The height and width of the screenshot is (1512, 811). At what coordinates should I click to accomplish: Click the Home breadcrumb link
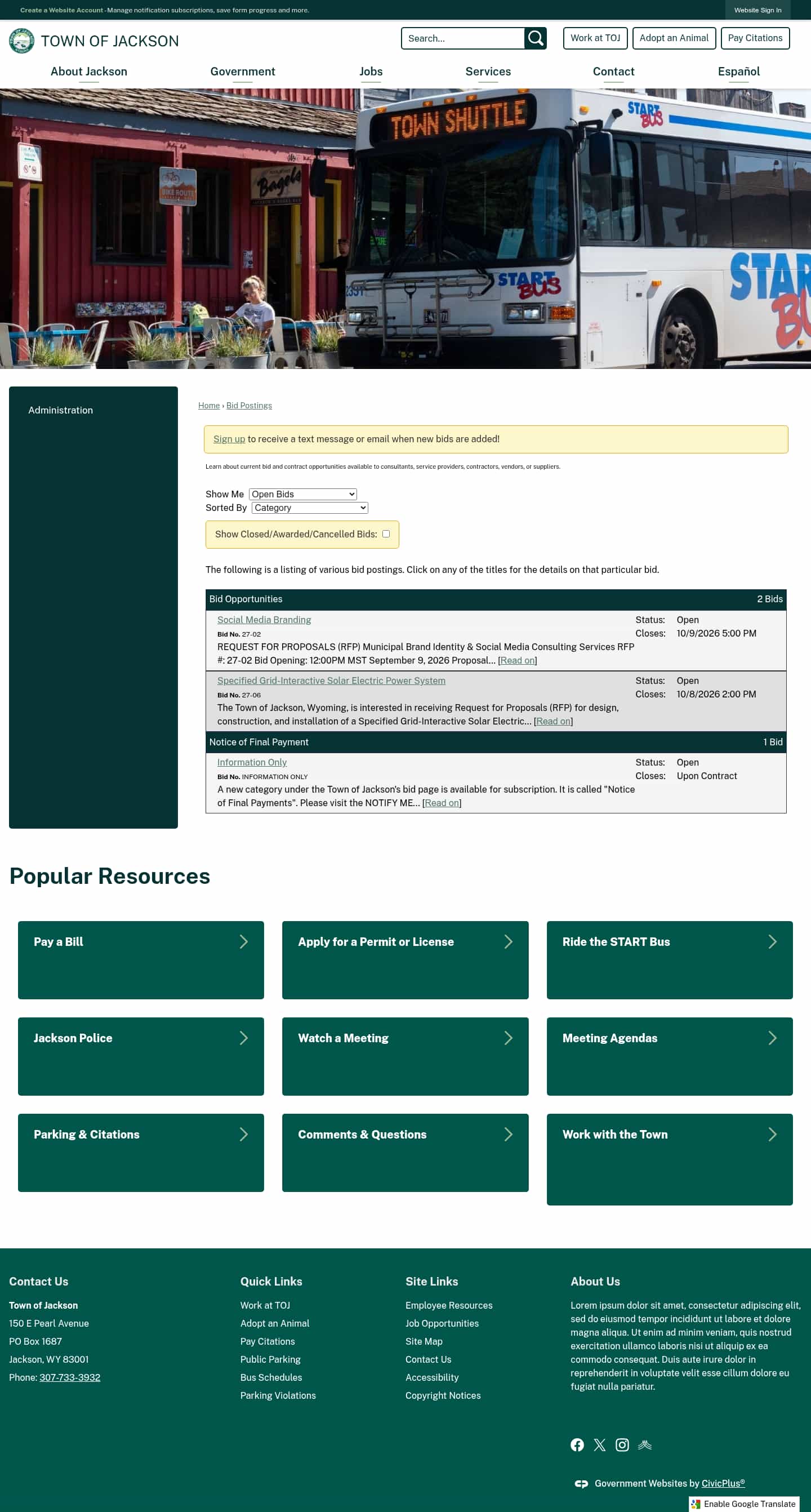(208, 406)
